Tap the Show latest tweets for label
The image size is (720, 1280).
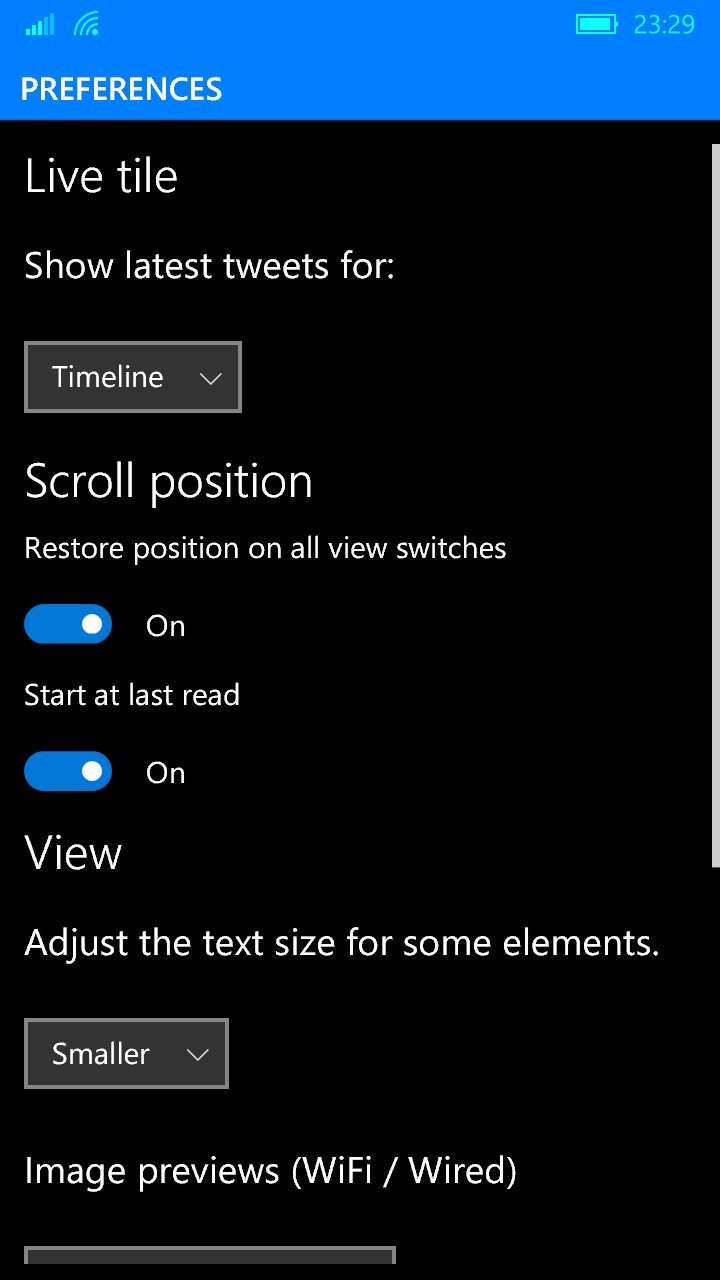tap(210, 266)
